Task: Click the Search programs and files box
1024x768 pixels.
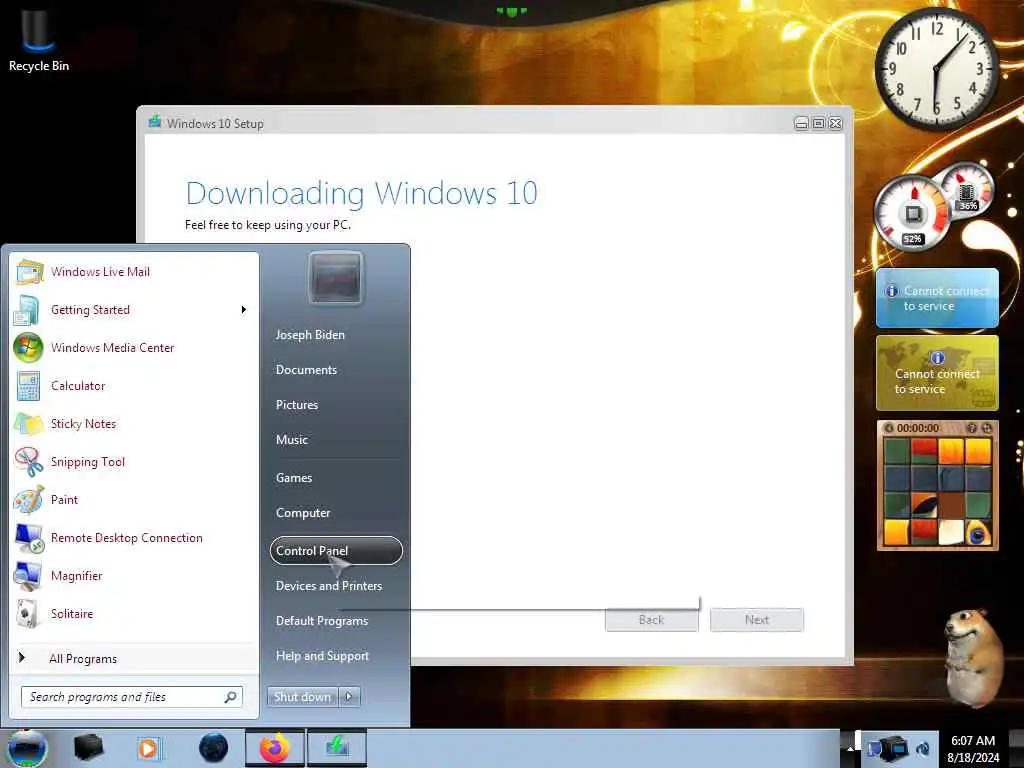Action: 131,697
